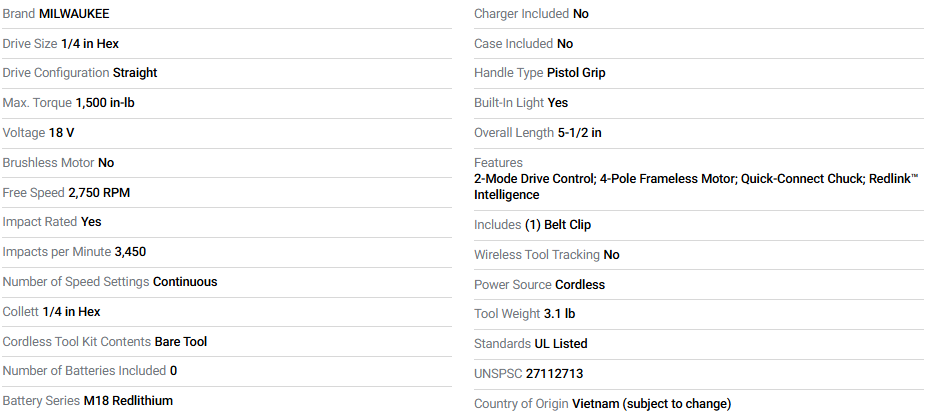926x416 pixels.
Task: Click the Max. Torque 1,500 in-lb value
Action: tap(105, 103)
